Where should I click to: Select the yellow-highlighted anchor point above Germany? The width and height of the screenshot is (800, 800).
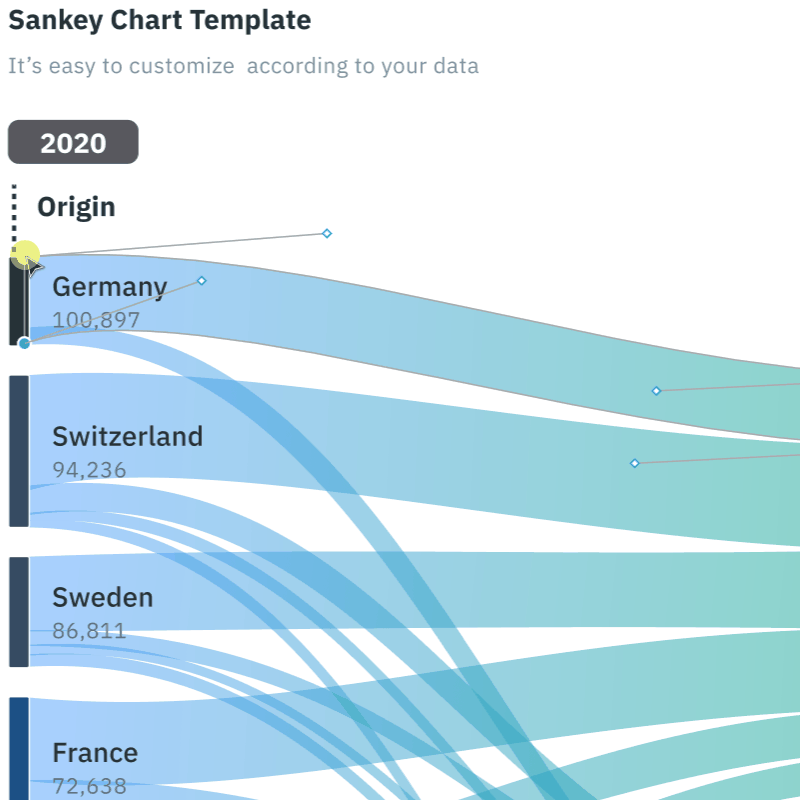[27, 255]
